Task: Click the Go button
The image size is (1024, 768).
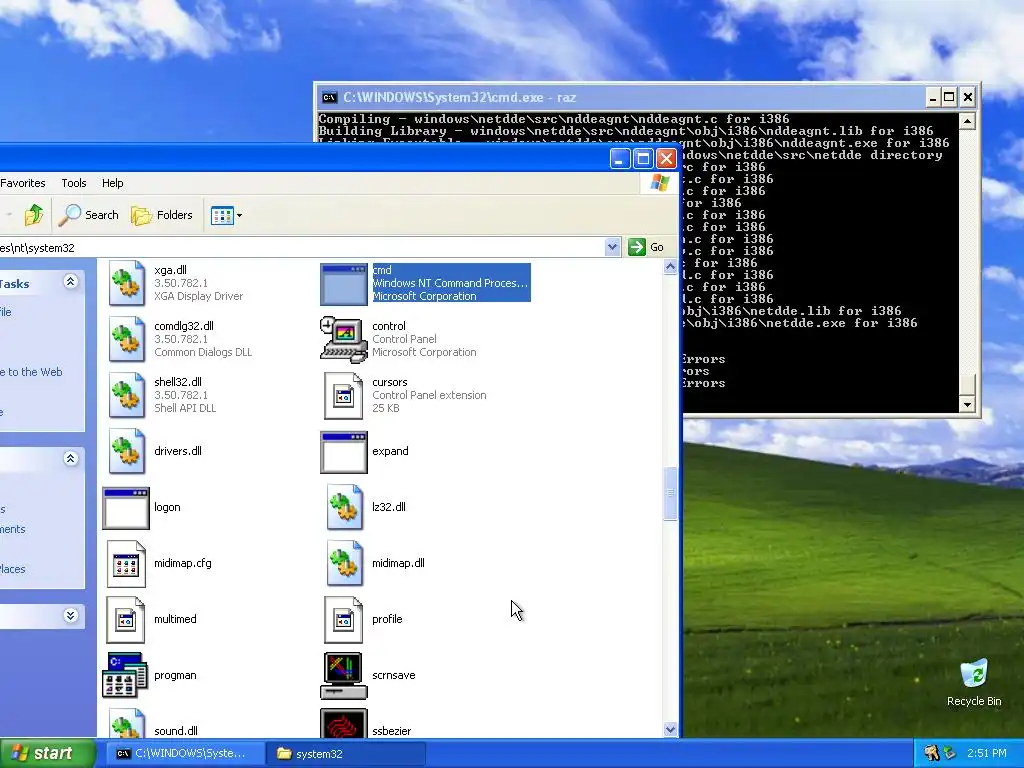Action: [646, 247]
